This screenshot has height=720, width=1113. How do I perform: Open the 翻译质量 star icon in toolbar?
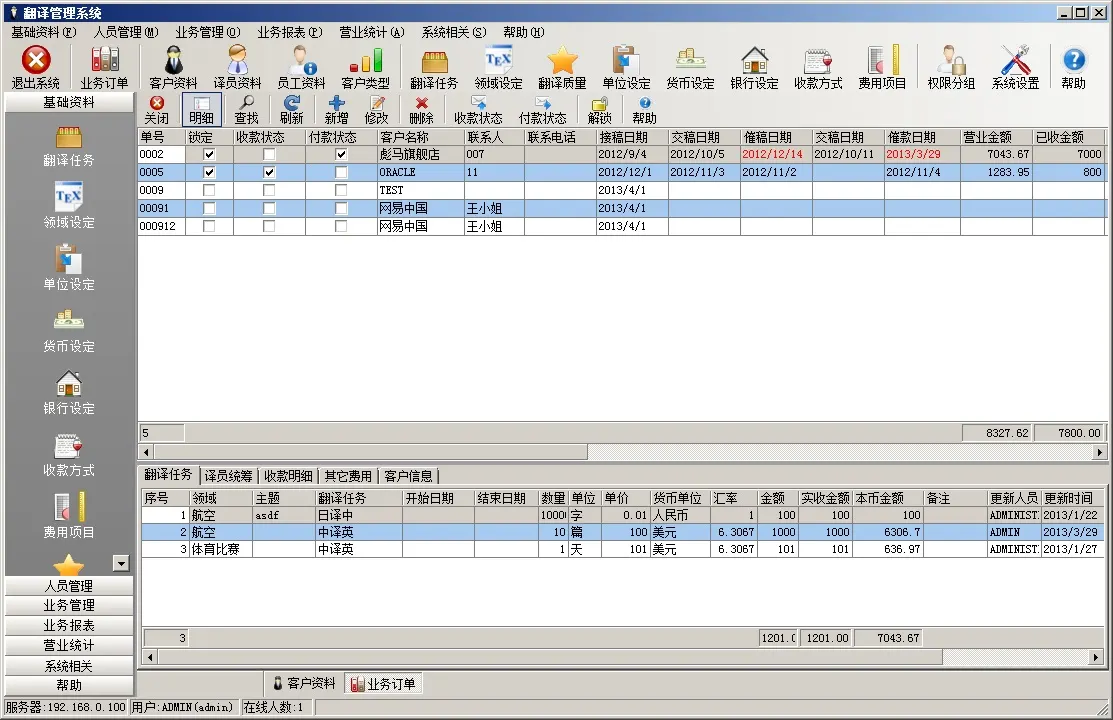(x=562, y=60)
